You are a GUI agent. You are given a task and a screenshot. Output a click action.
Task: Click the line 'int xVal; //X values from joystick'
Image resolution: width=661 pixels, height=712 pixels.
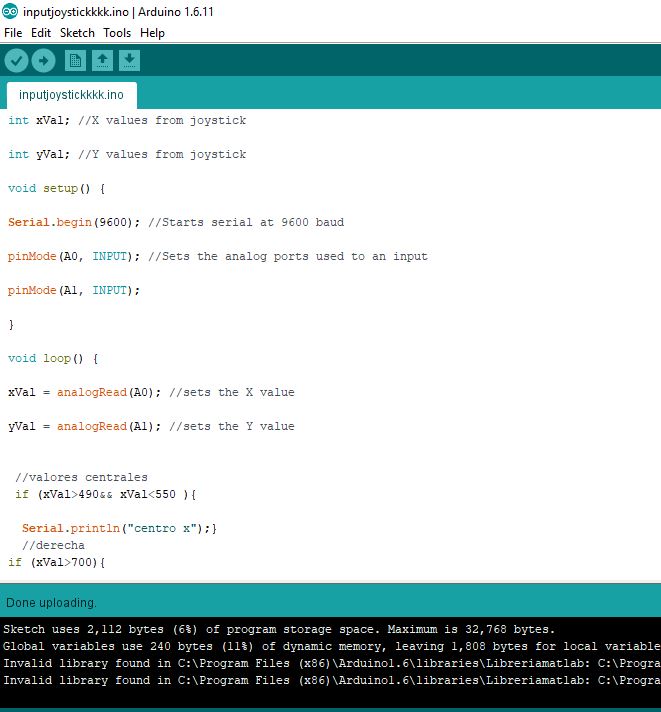[x=127, y=120]
